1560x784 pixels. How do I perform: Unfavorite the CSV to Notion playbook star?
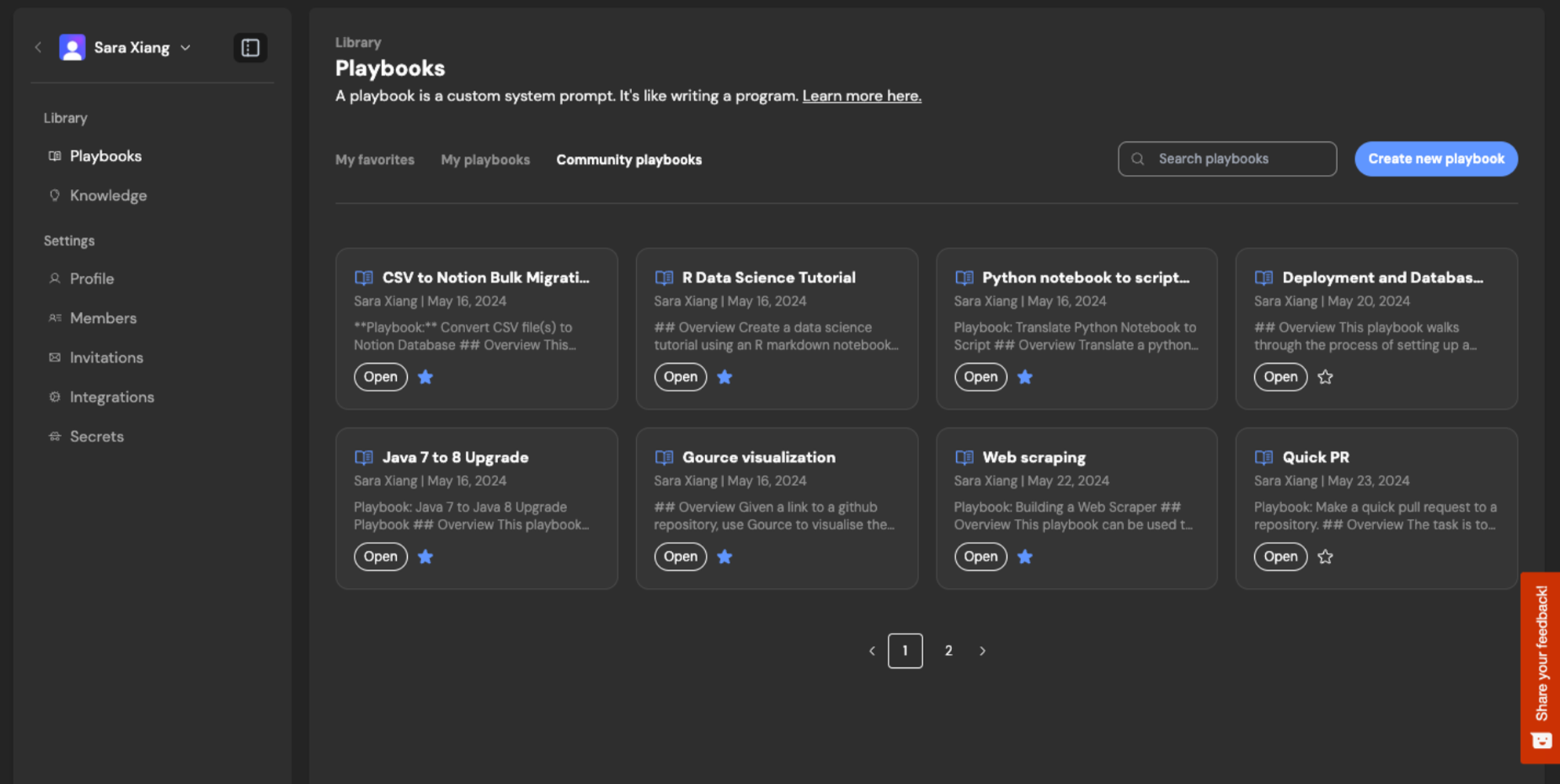pos(425,377)
